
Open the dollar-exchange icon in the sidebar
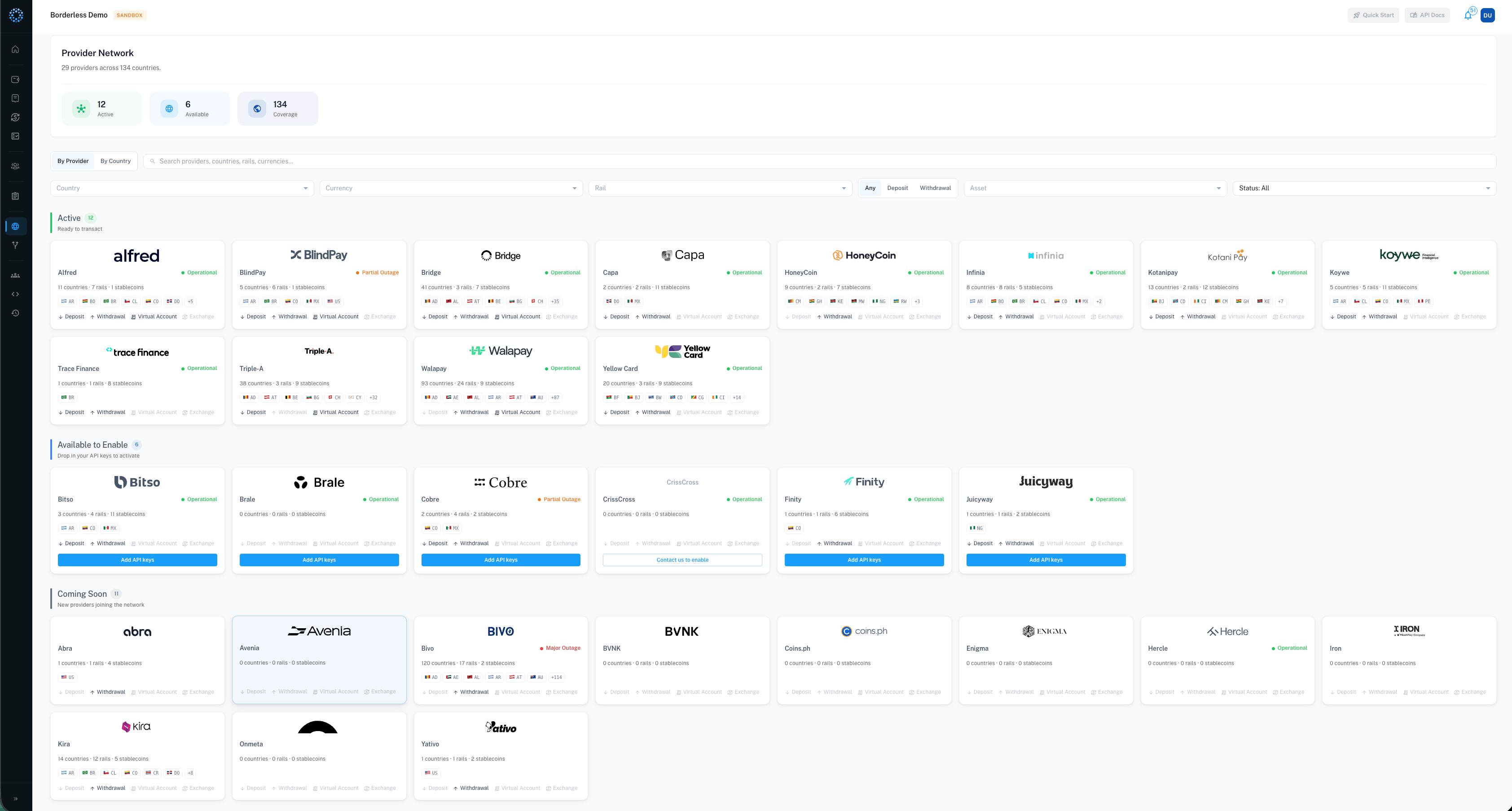(15, 117)
